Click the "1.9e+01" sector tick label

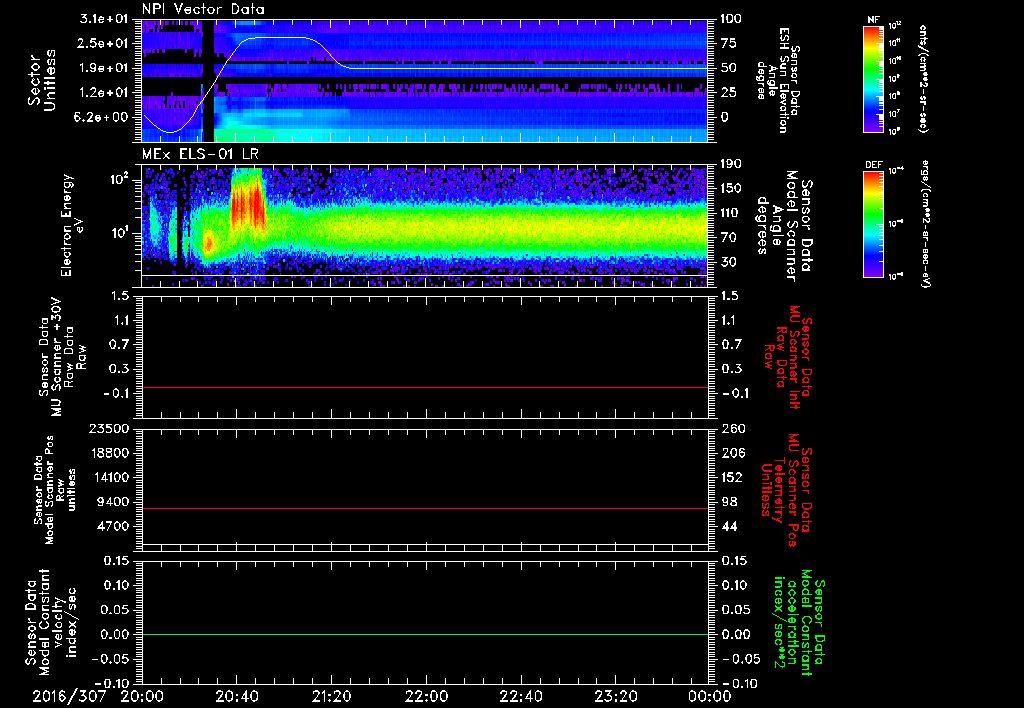pyautogui.click(x=104, y=68)
